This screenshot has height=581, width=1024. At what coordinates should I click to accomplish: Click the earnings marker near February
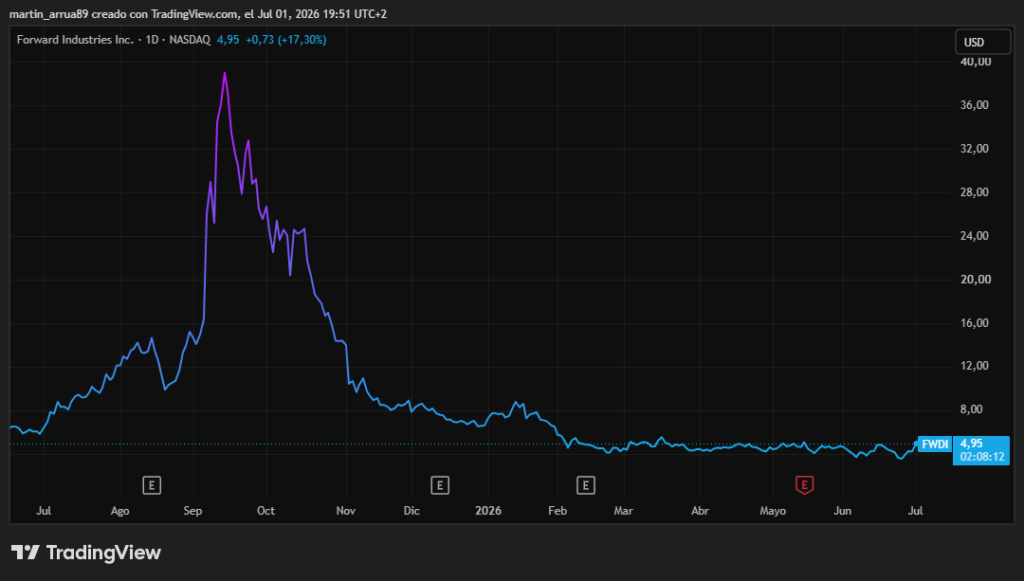click(586, 486)
